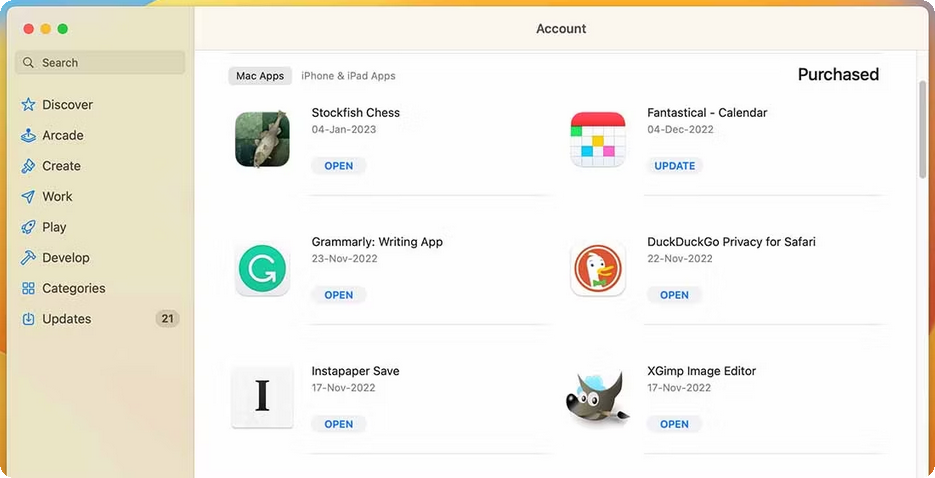The image size is (935, 478).
Task: Click the Create paintbrush icon
Action: tap(28, 166)
